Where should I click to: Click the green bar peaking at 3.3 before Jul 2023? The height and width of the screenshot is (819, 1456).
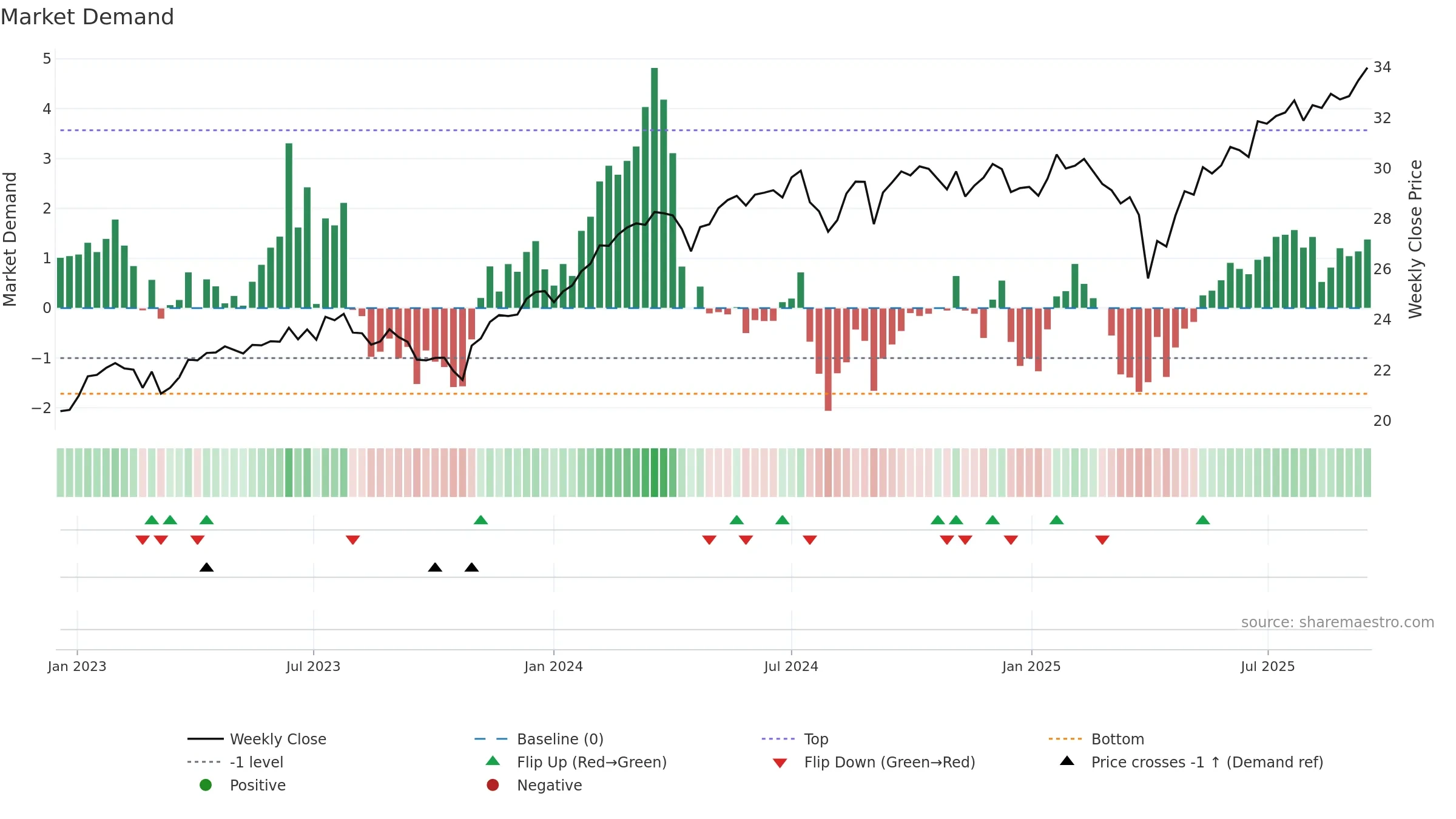(289, 226)
